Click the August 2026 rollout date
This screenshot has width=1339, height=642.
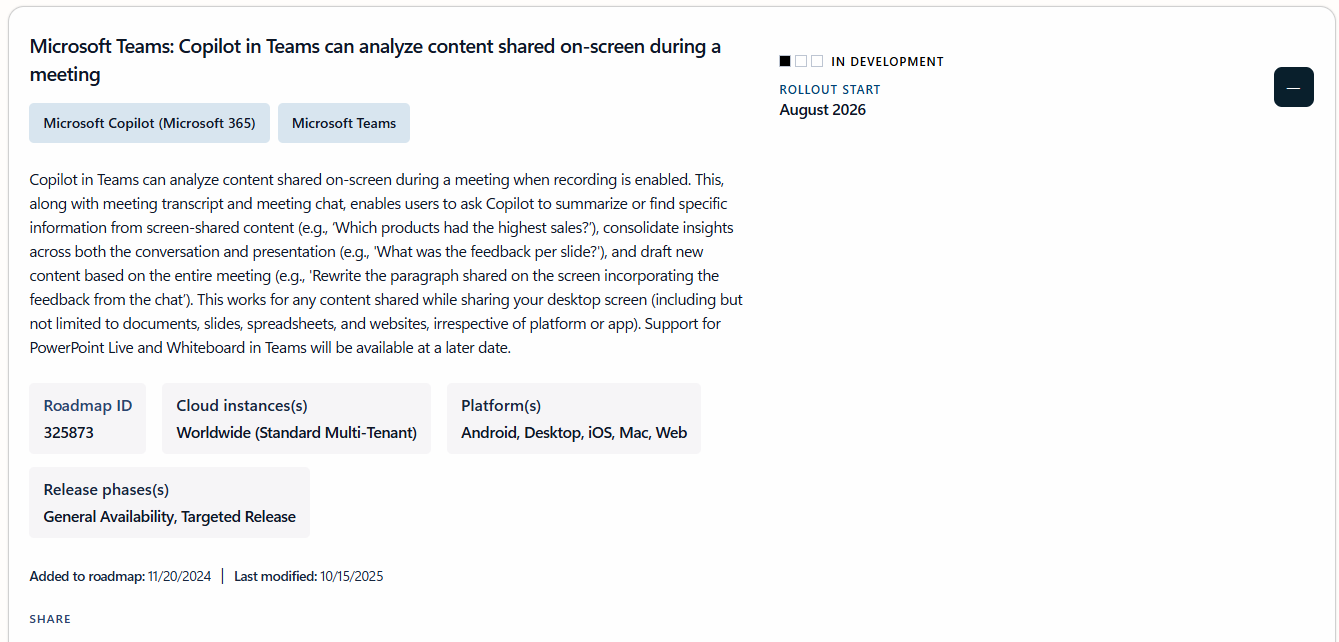[x=823, y=110]
